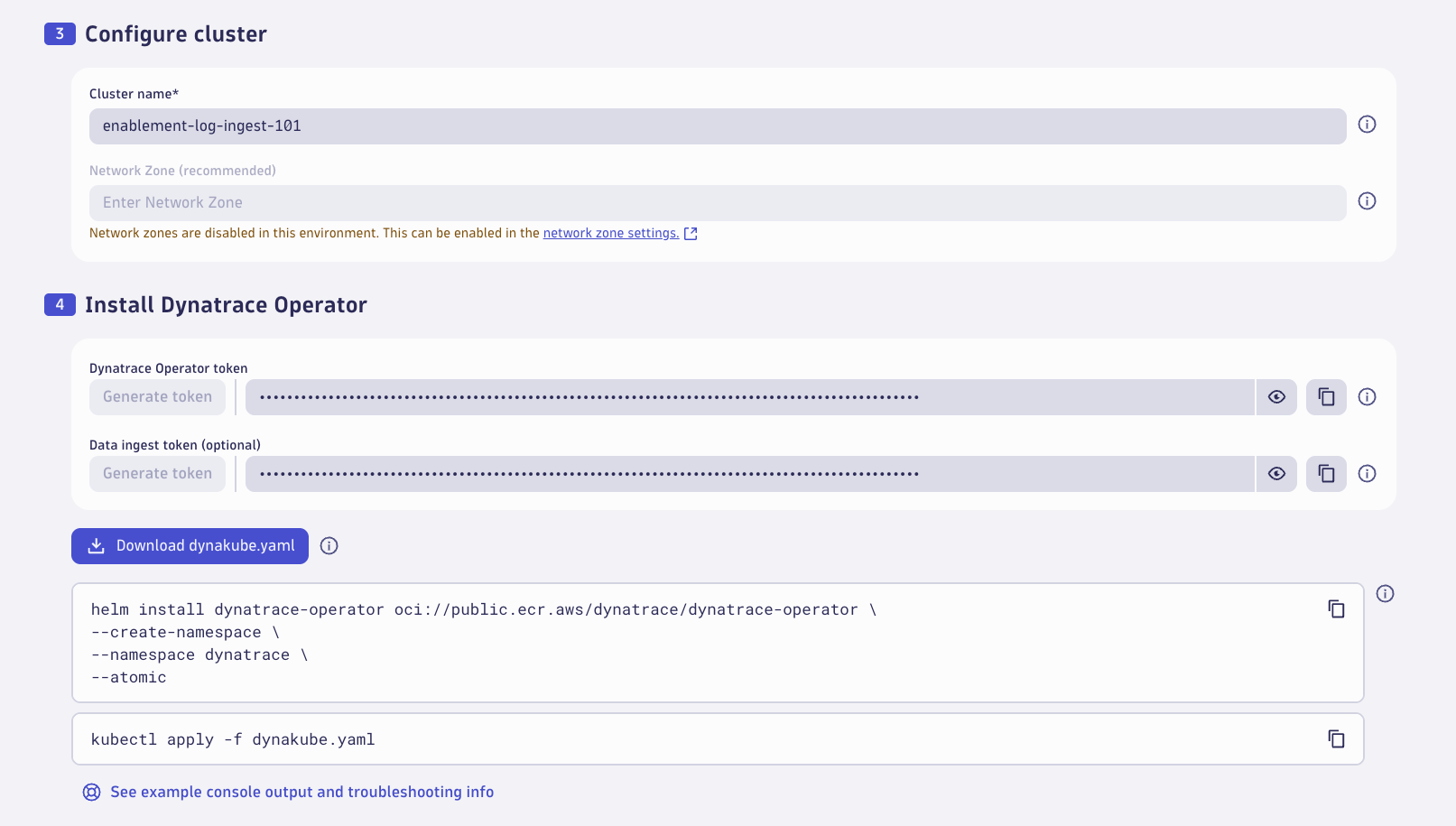Click info icon beside Network Zone field

[1367, 201]
